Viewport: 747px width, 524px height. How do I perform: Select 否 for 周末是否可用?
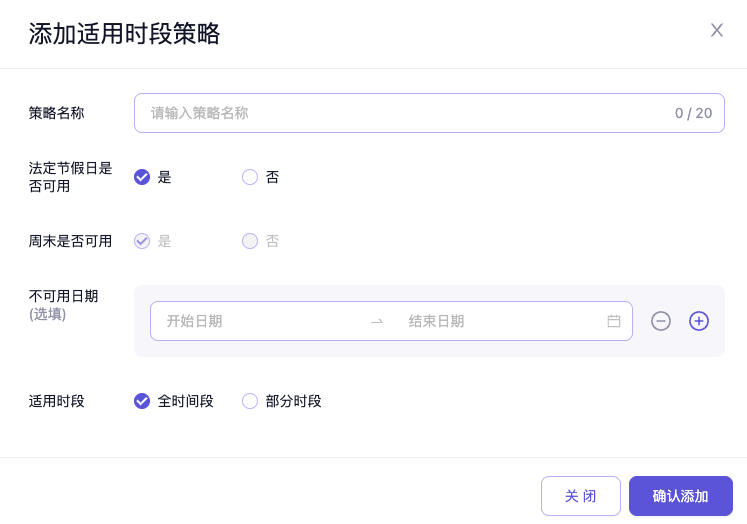250,241
